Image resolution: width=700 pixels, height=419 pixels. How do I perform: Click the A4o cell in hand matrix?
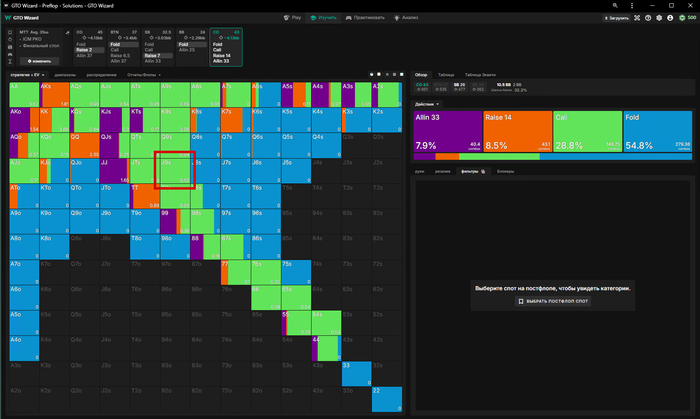click(x=24, y=348)
